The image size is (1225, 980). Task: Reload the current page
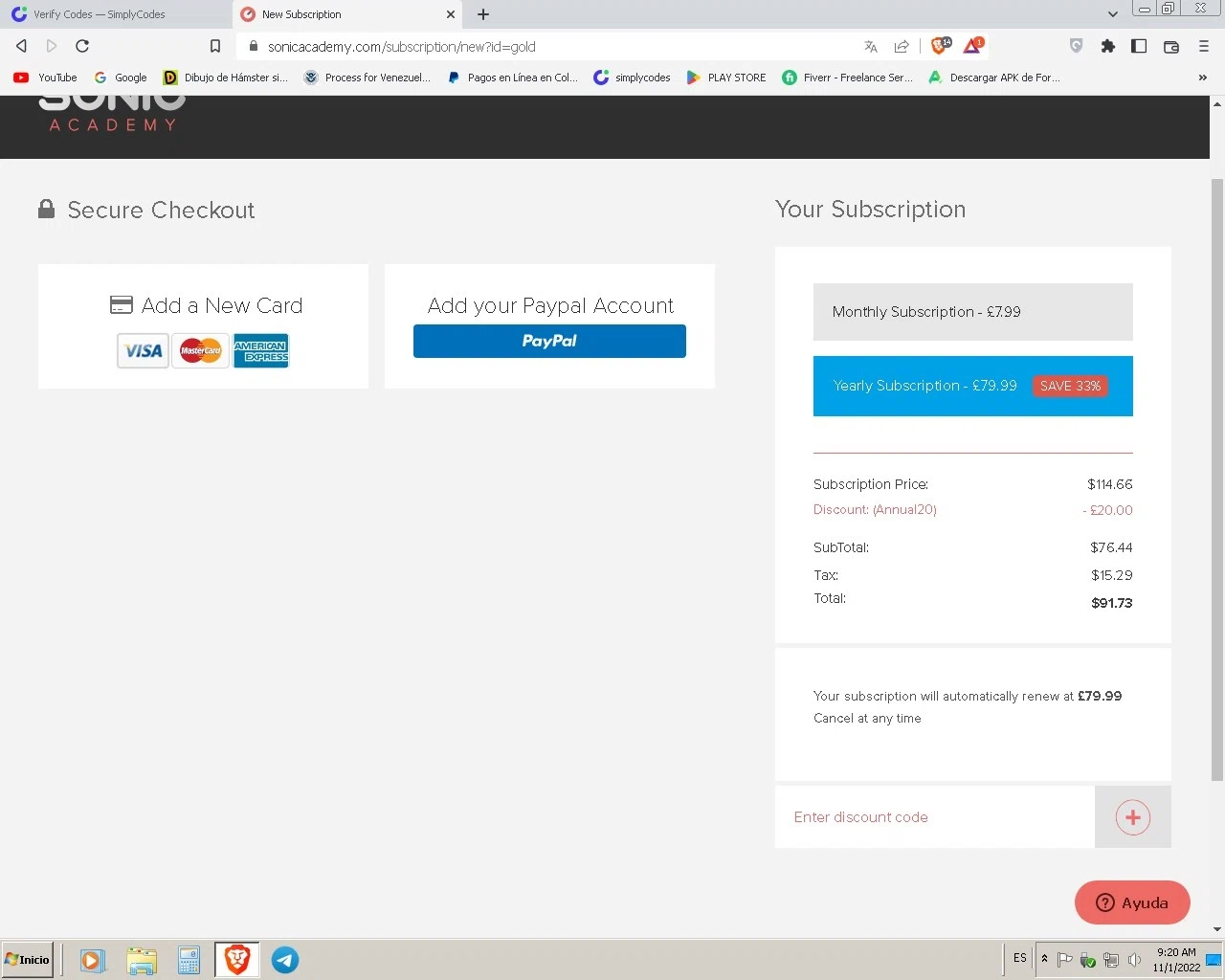click(82, 46)
